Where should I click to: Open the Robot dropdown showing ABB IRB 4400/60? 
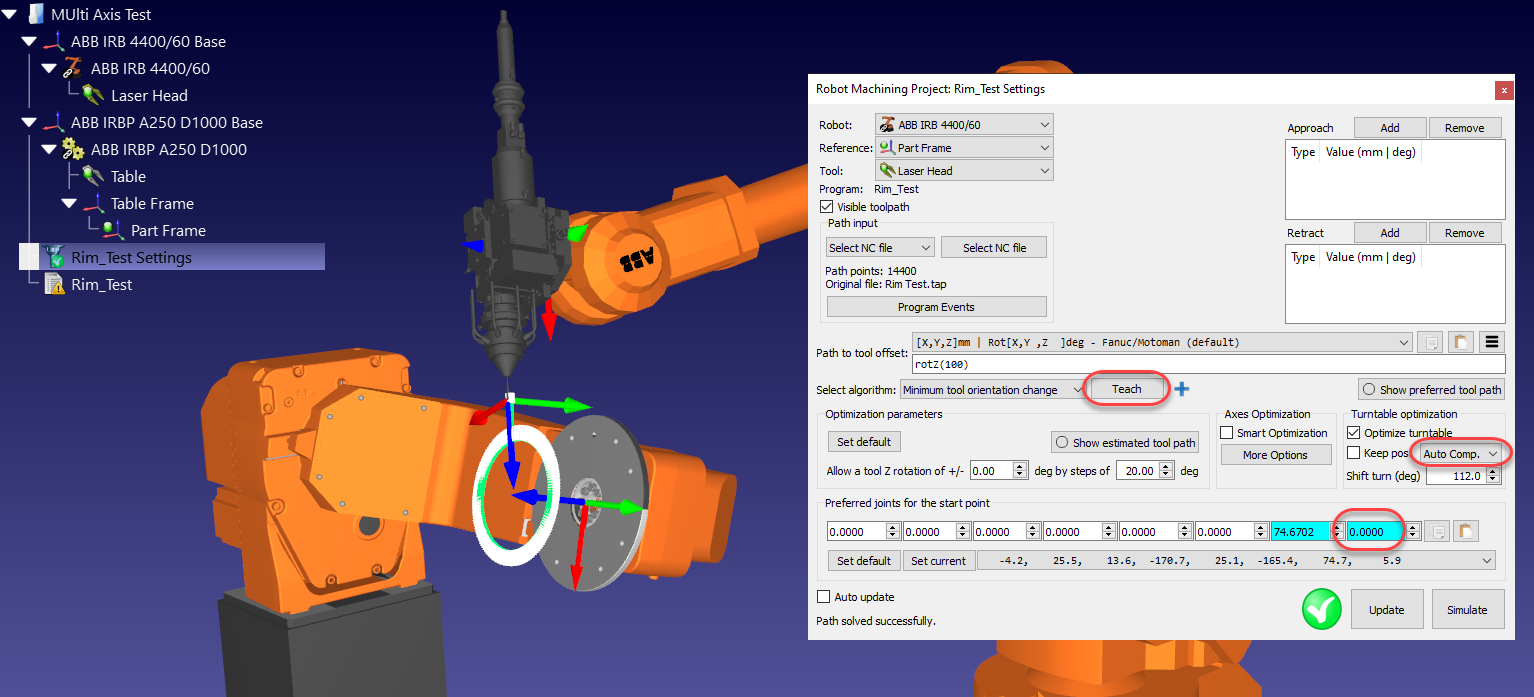[x=963, y=125]
